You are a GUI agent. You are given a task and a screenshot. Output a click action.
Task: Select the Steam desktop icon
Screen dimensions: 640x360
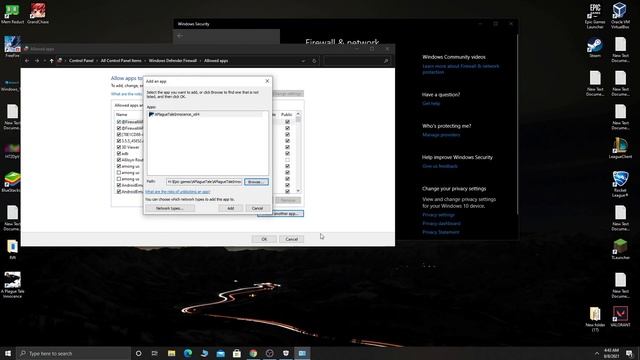595,47
